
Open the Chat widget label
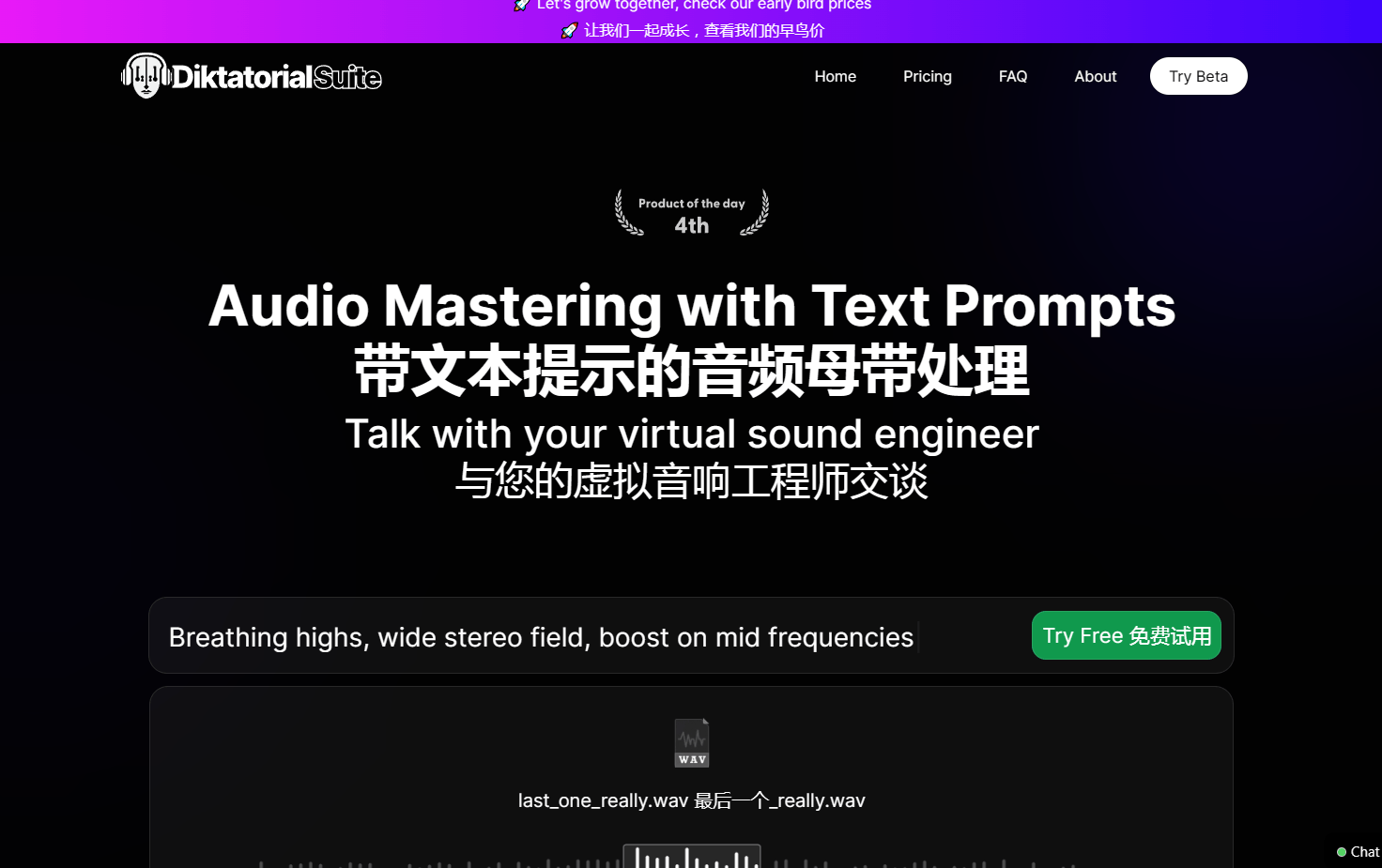(x=1364, y=852)
